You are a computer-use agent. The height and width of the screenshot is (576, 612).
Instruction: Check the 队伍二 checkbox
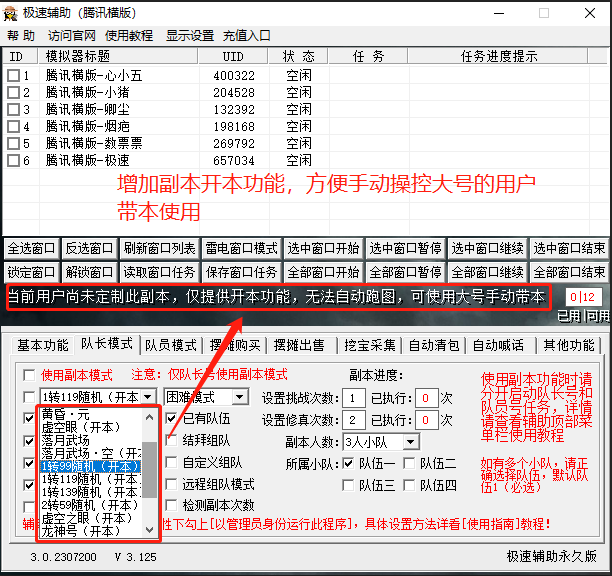409,464
